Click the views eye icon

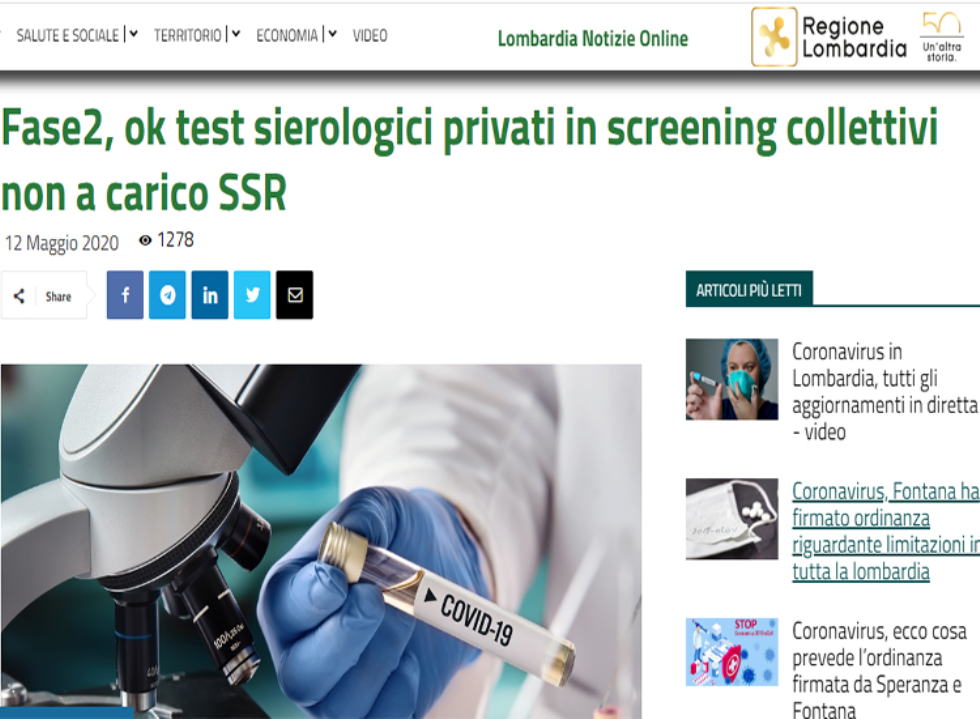point(145,240)
